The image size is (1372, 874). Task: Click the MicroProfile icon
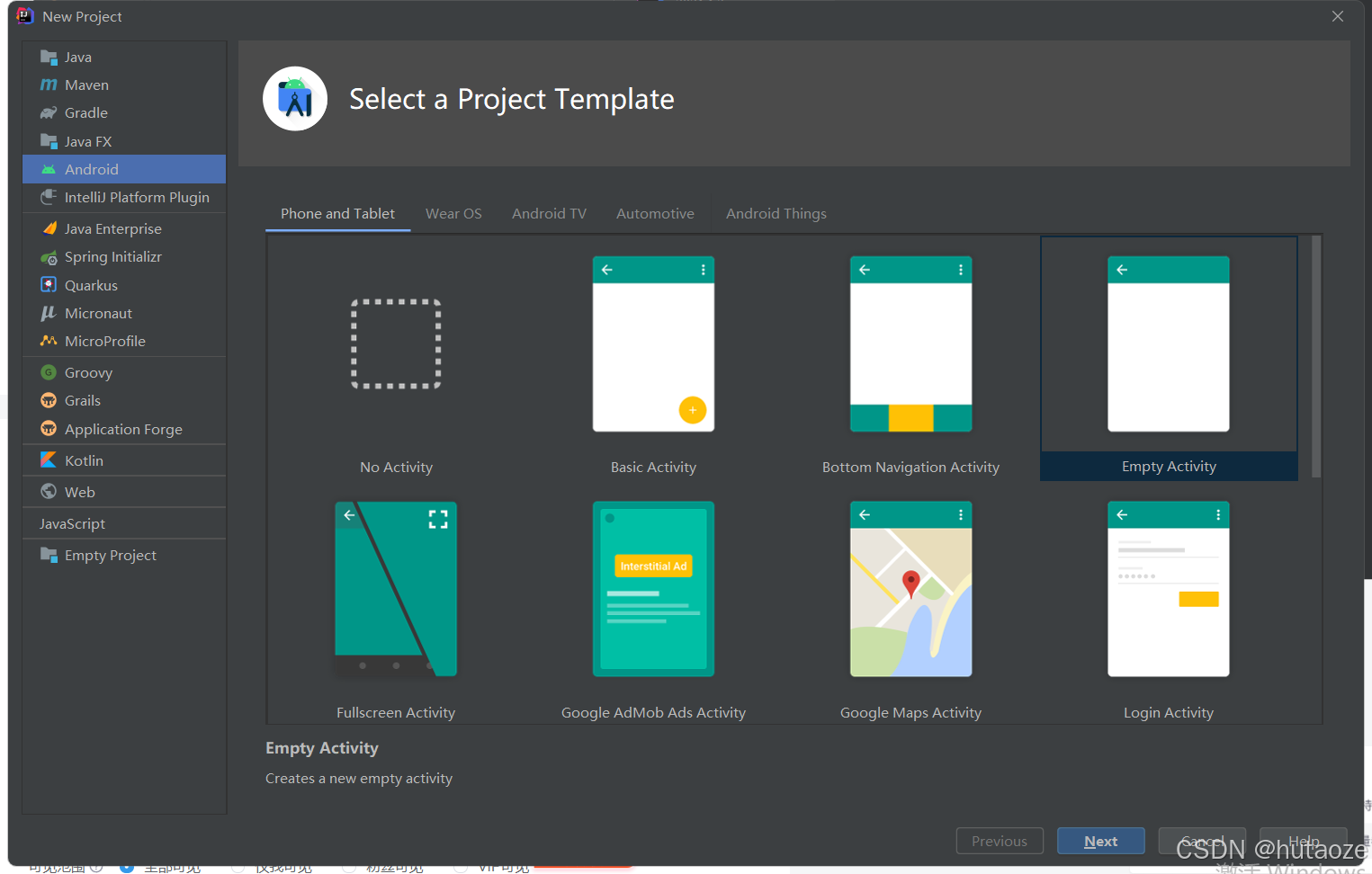[x=49, y=341]
